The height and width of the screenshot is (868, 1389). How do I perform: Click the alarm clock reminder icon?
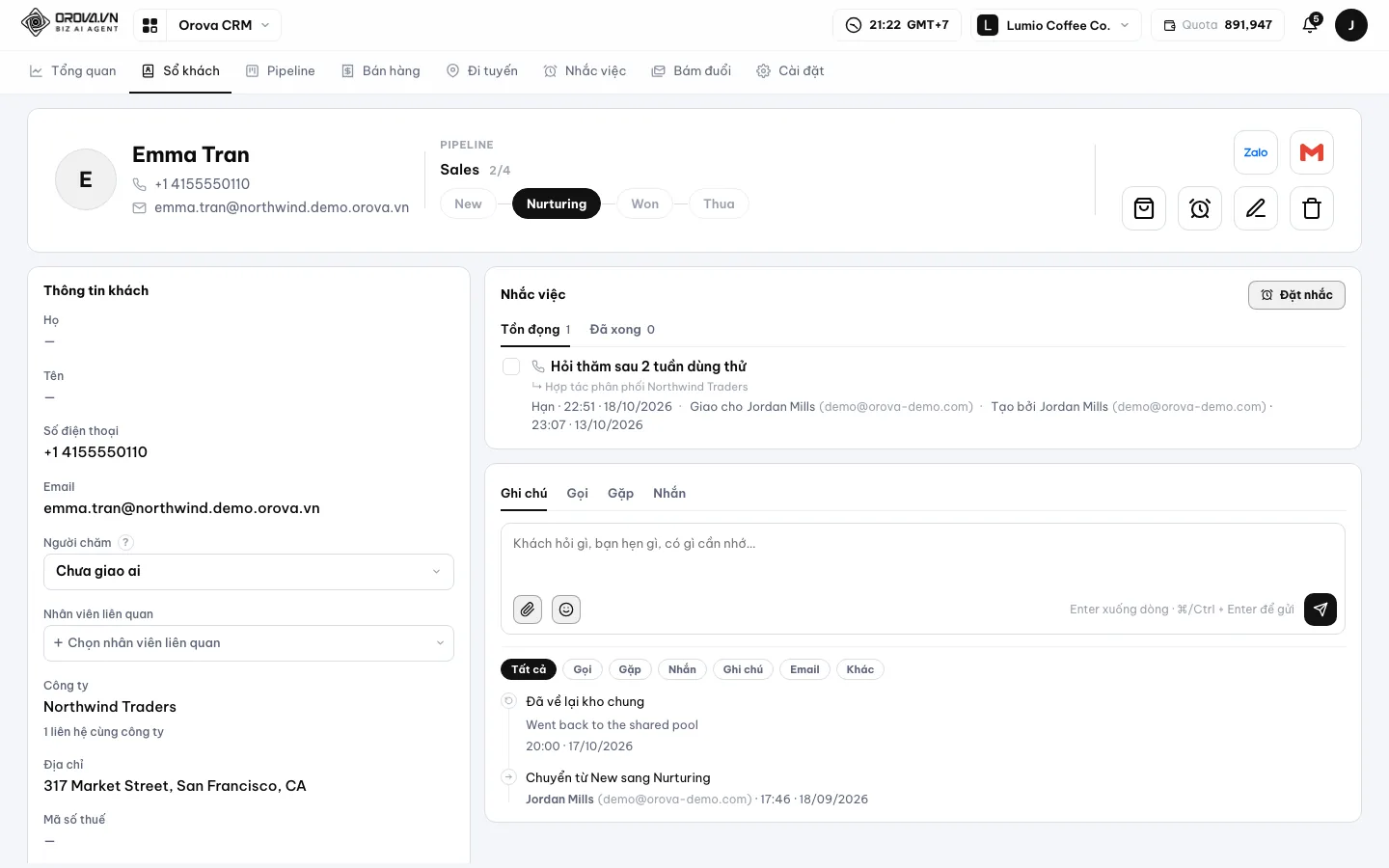coord(1200,208)
